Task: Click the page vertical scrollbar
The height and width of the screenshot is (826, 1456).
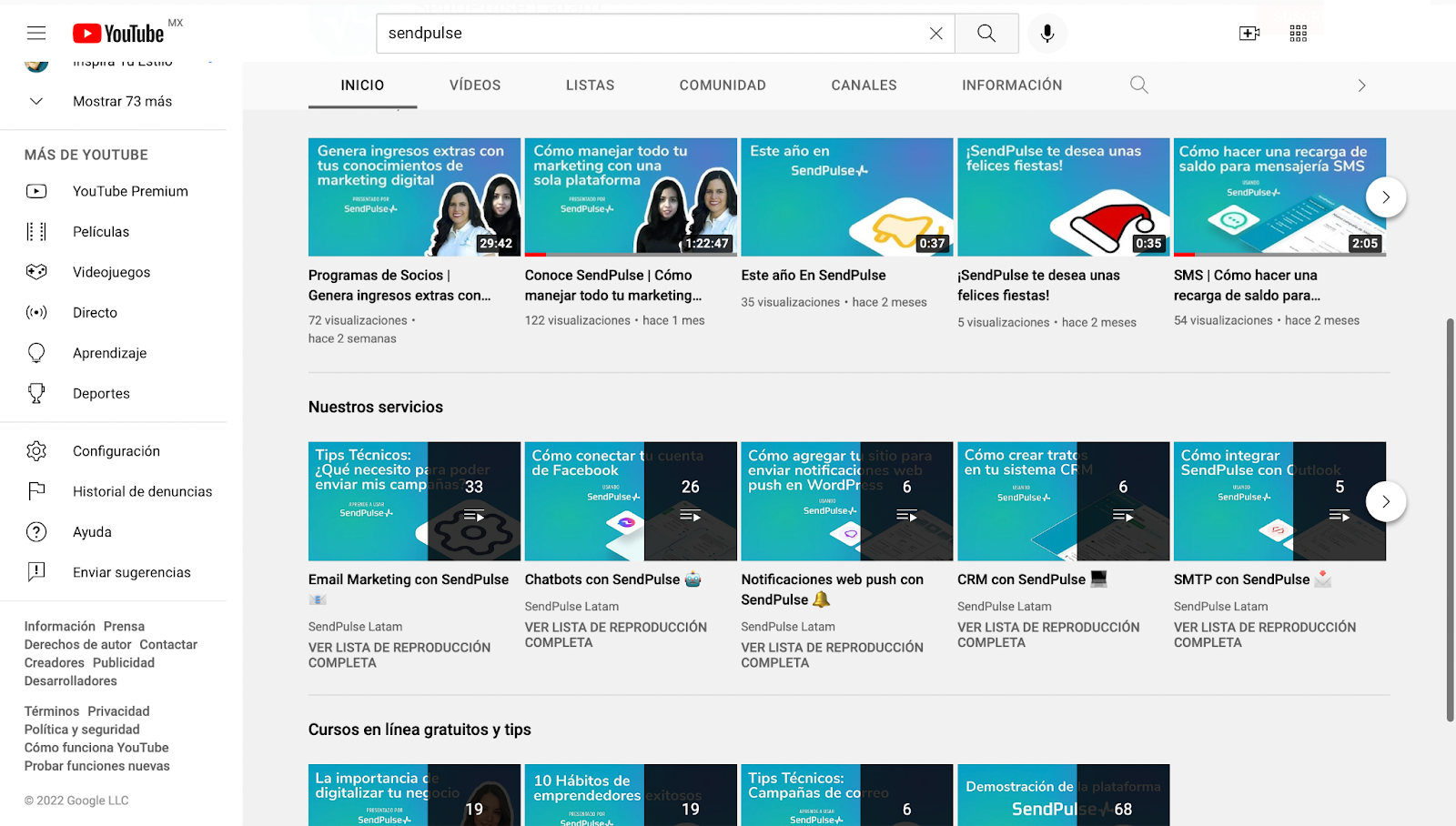Action: click(x=1450, y=519)
